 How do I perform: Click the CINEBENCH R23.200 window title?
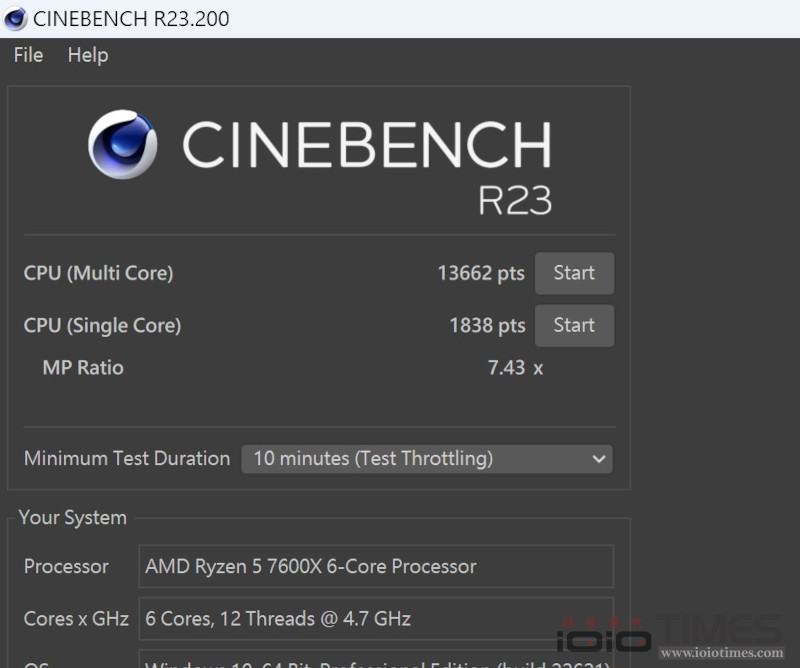click(x=131, y=19)
